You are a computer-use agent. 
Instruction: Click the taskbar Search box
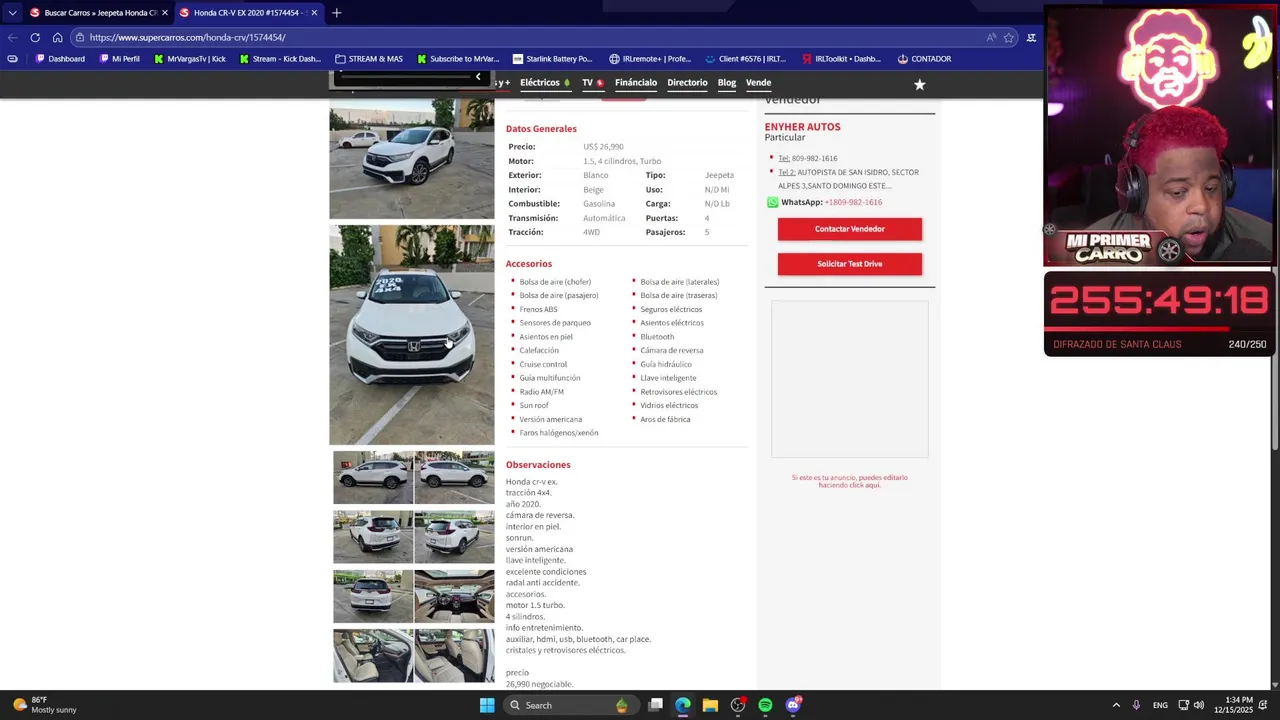[570, 705]
